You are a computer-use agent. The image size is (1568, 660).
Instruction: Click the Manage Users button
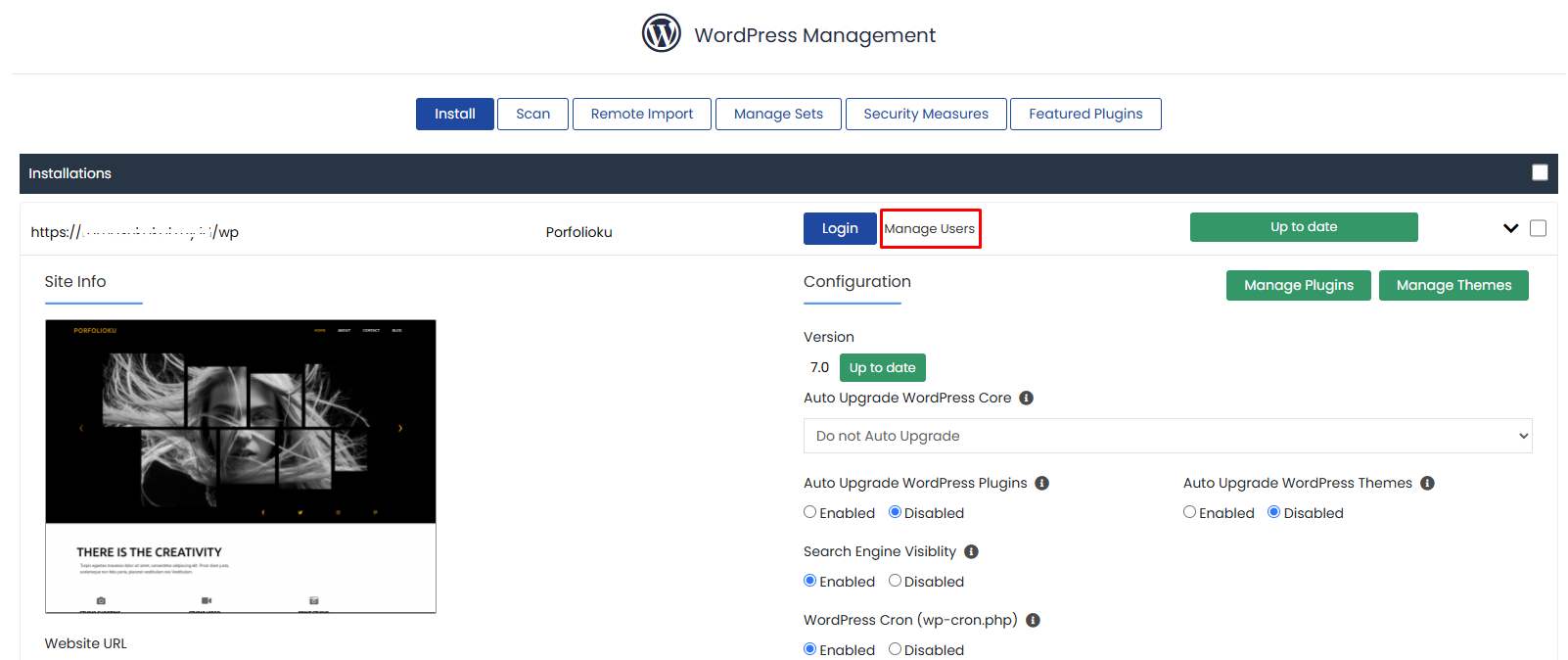pos(930,228)
